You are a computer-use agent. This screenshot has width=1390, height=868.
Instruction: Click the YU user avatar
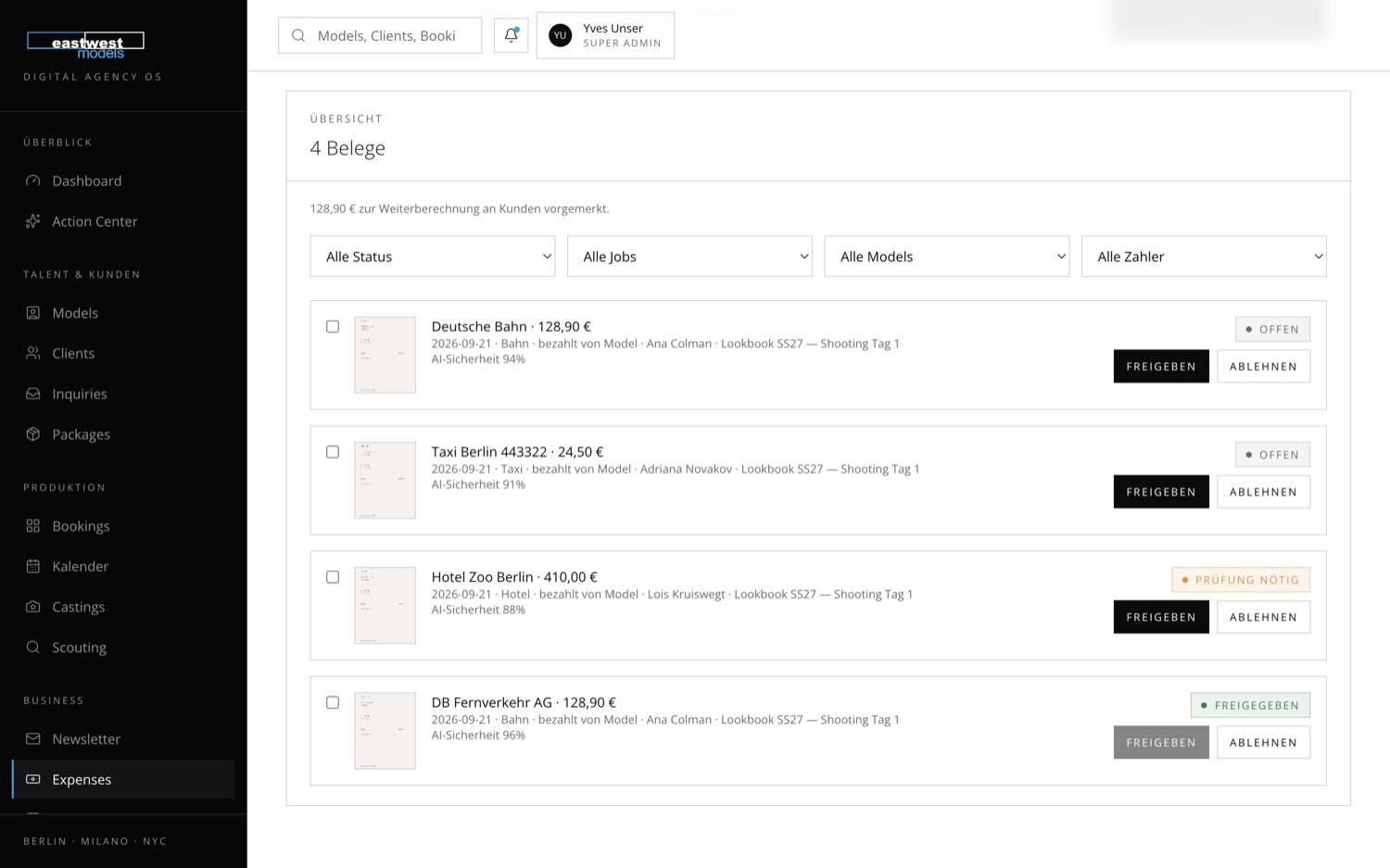pos(561,35)
